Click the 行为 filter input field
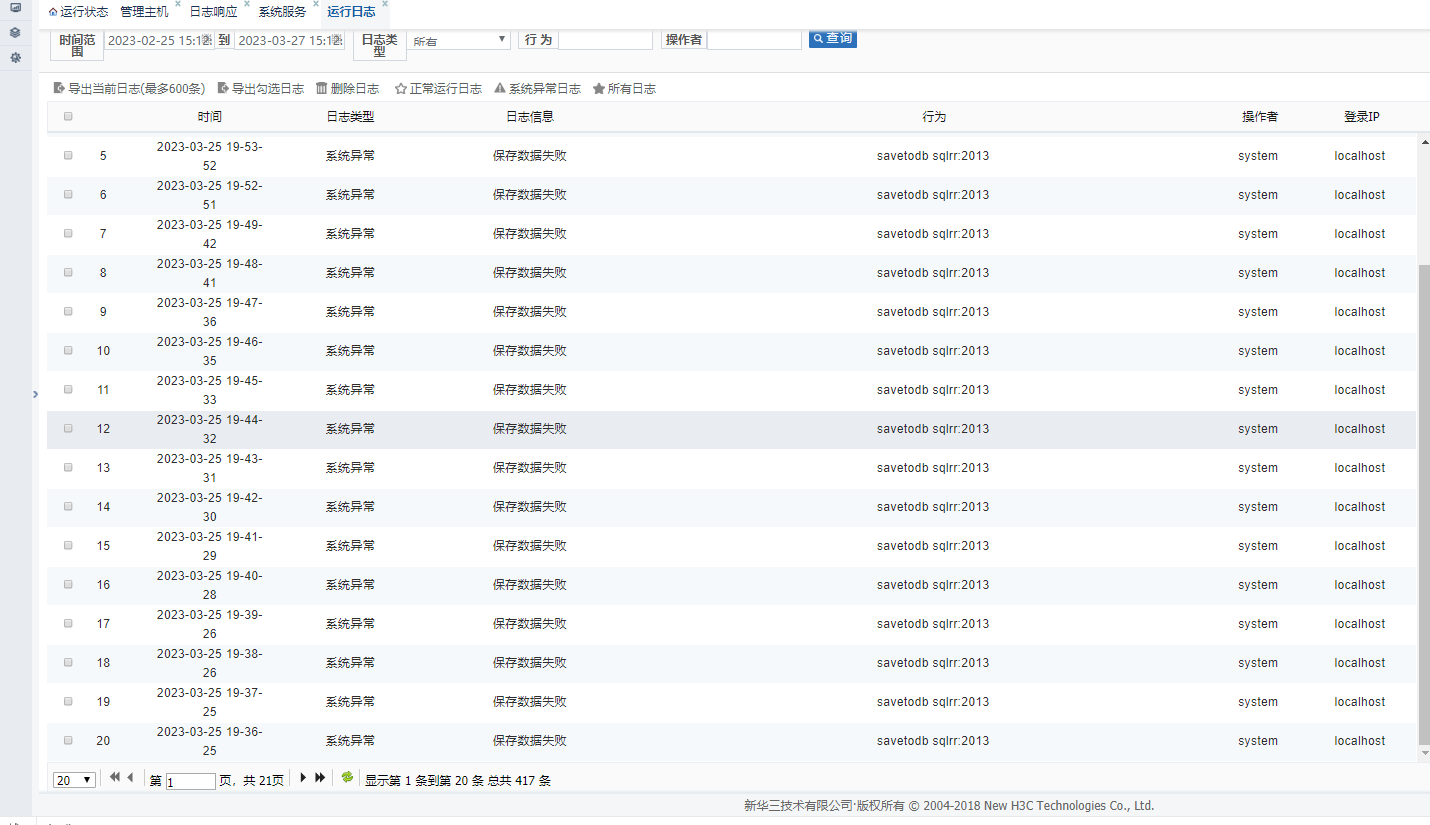Viewport: 1430px width, 825px height. coord(605,40)
